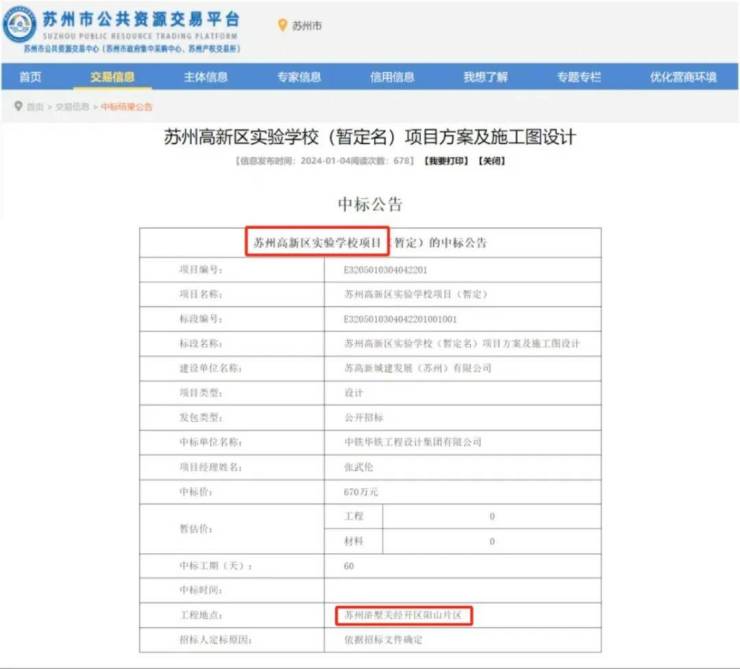Click the 工程 sub-label cell under 暂估价
This screenshot has height=669, width=740.
click(354, 516)
